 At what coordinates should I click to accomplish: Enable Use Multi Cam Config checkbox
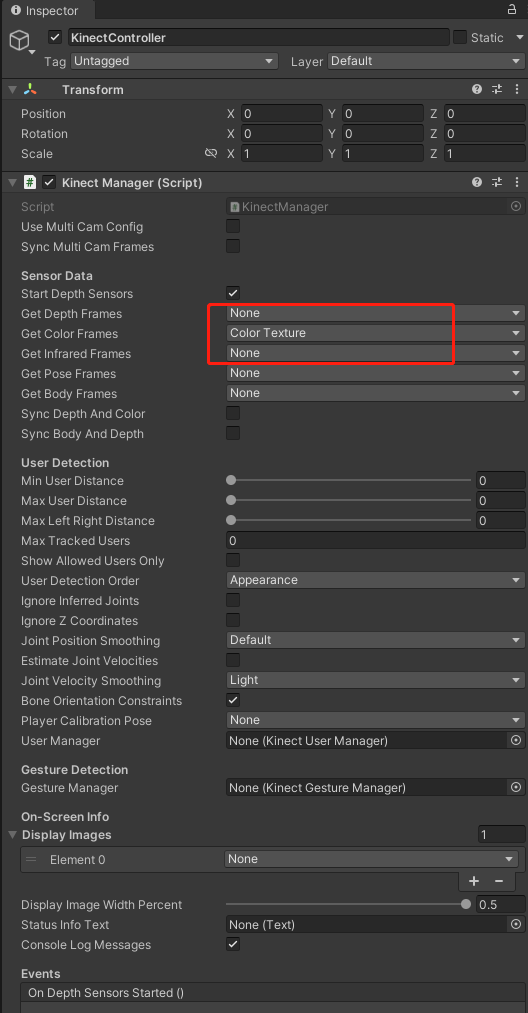coord(233,226)
